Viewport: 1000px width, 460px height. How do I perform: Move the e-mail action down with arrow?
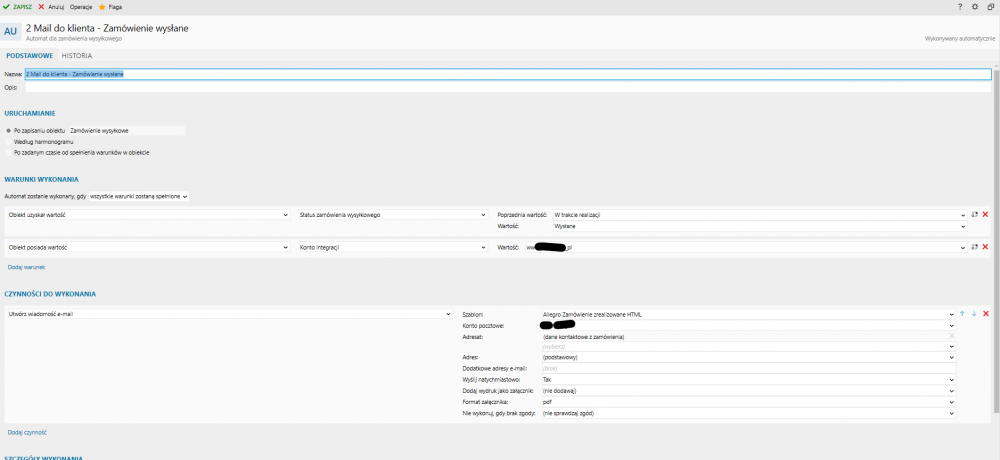(x=973, y=314)
